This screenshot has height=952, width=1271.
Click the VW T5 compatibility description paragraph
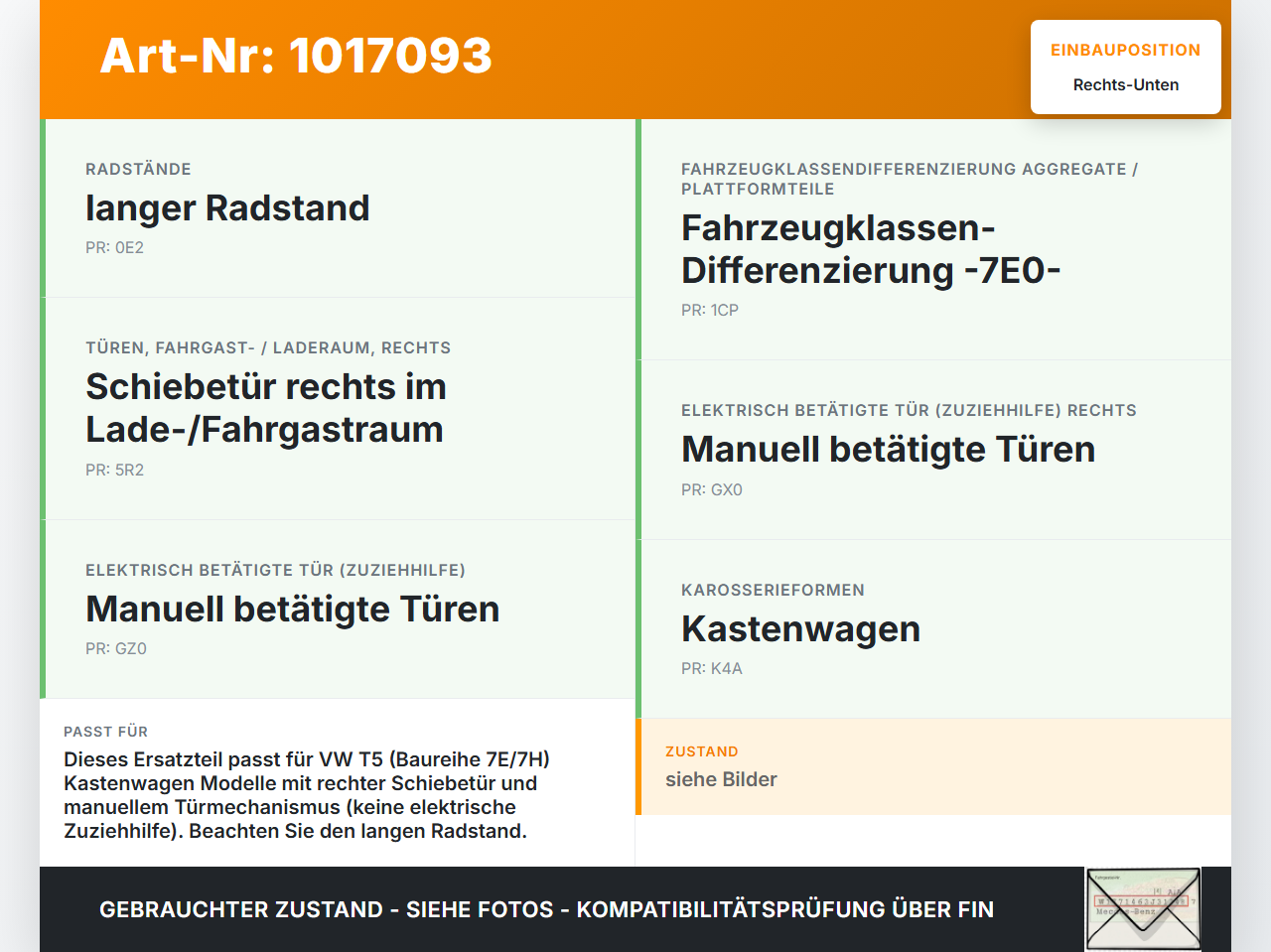click(307, 795)
